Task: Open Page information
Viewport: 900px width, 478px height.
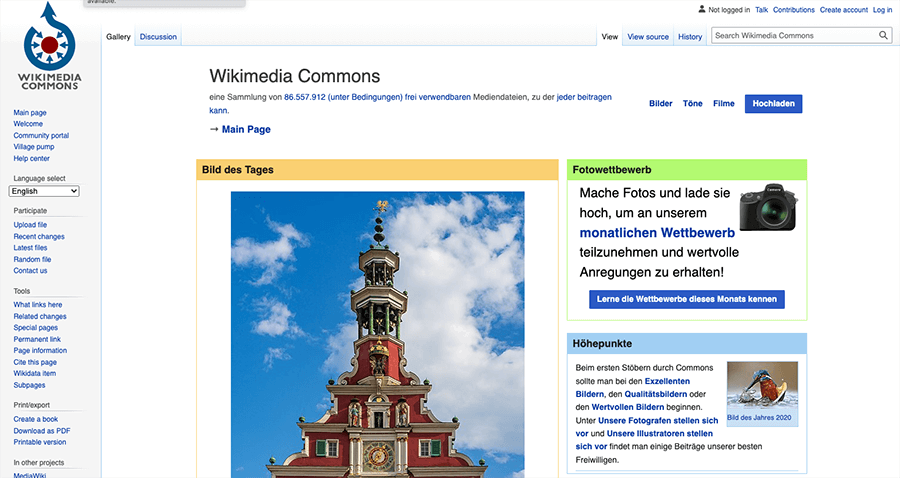Action: pyautogui.click(x=40, y=351)
